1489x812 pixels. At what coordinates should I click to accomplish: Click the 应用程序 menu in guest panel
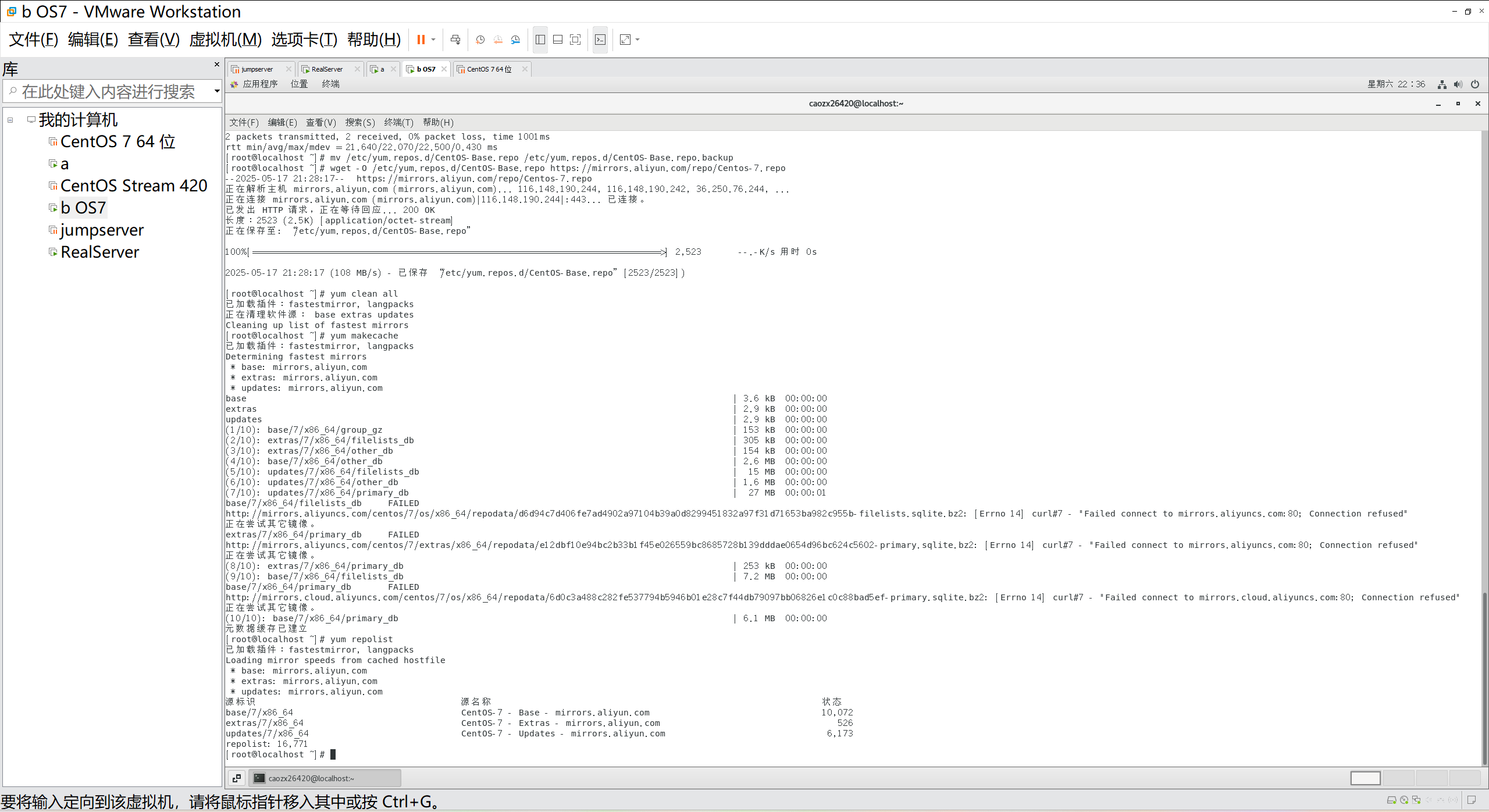click(x=259, y=84)
